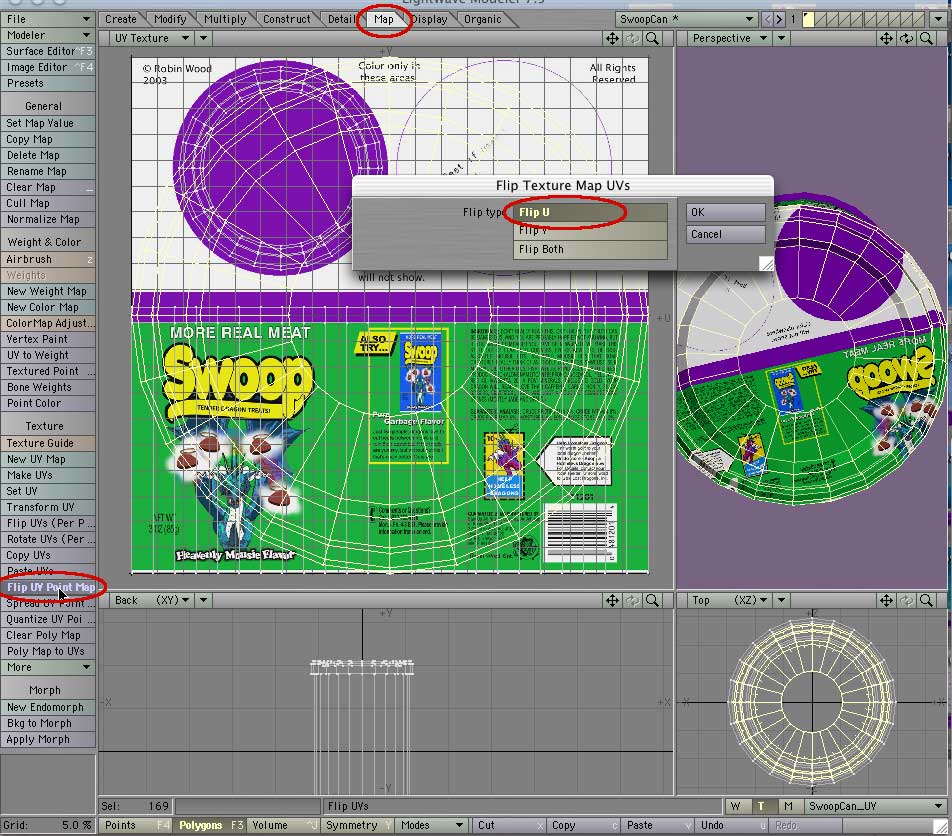Click the Texture Guide button
The image size is (952, 836).
pyautogui.click(x=48, y=443)
